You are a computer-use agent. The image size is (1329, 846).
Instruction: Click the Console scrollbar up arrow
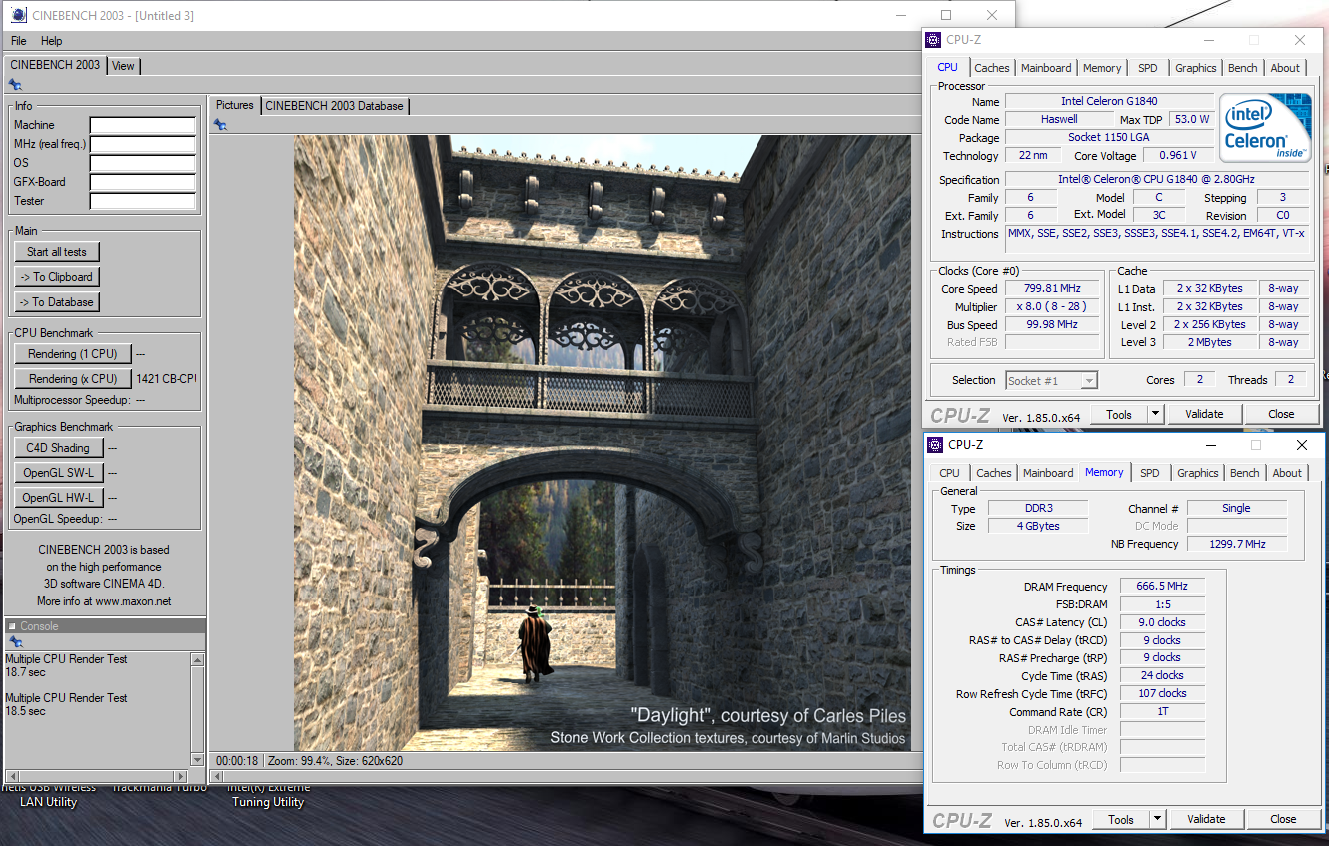[197, 660]
